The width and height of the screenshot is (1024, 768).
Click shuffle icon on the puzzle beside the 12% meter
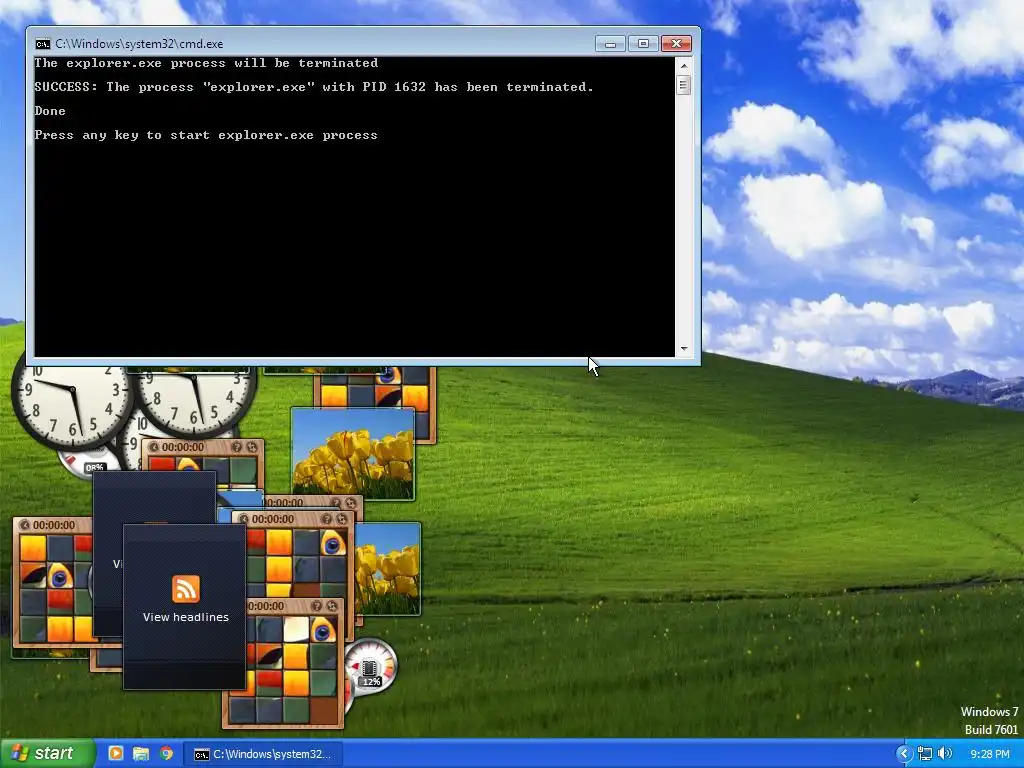click(332, 606)
